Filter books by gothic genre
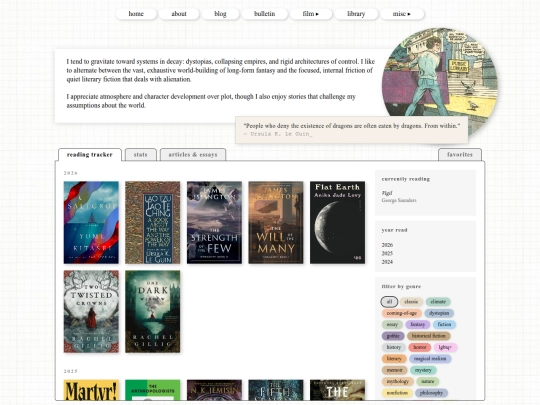 [x=393, y=336]
